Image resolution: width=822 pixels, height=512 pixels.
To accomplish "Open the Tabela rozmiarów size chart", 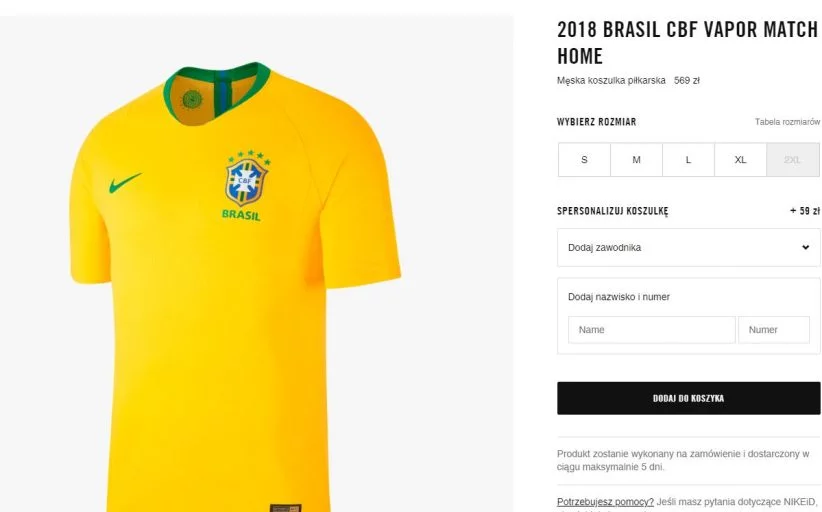I will [x=787, y=122].
